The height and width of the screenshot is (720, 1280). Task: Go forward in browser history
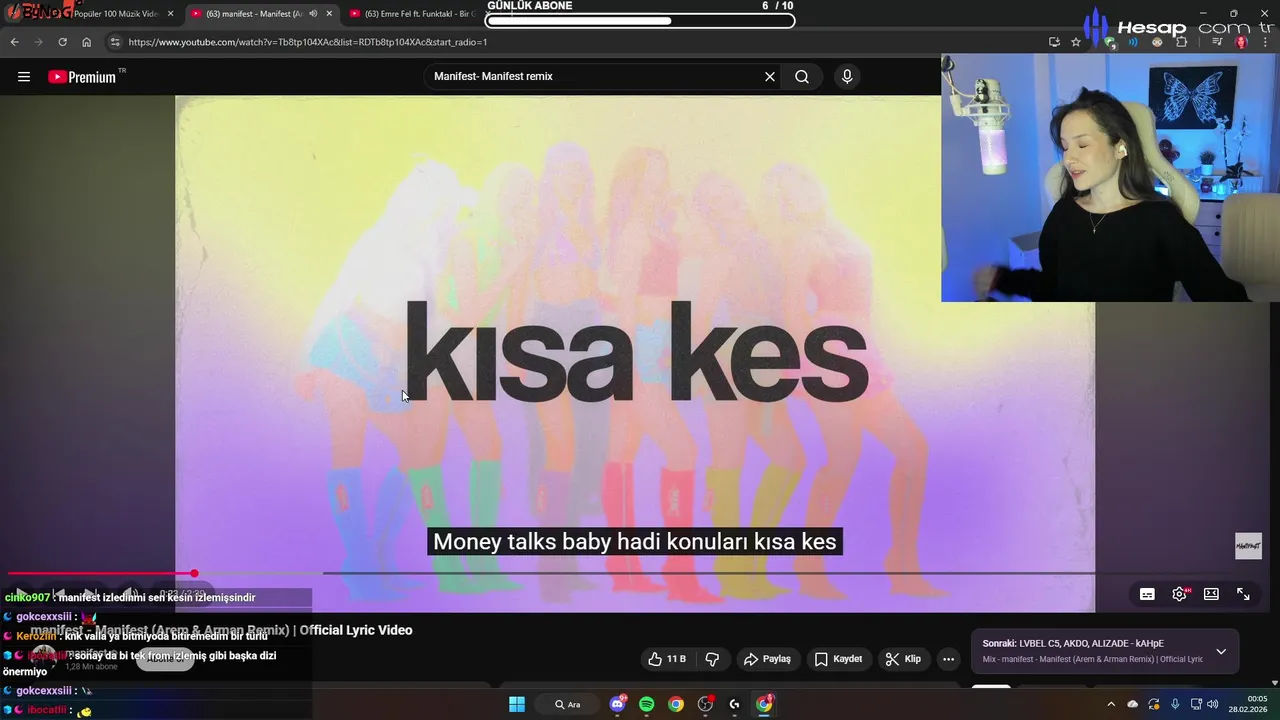tap(38, 42)
